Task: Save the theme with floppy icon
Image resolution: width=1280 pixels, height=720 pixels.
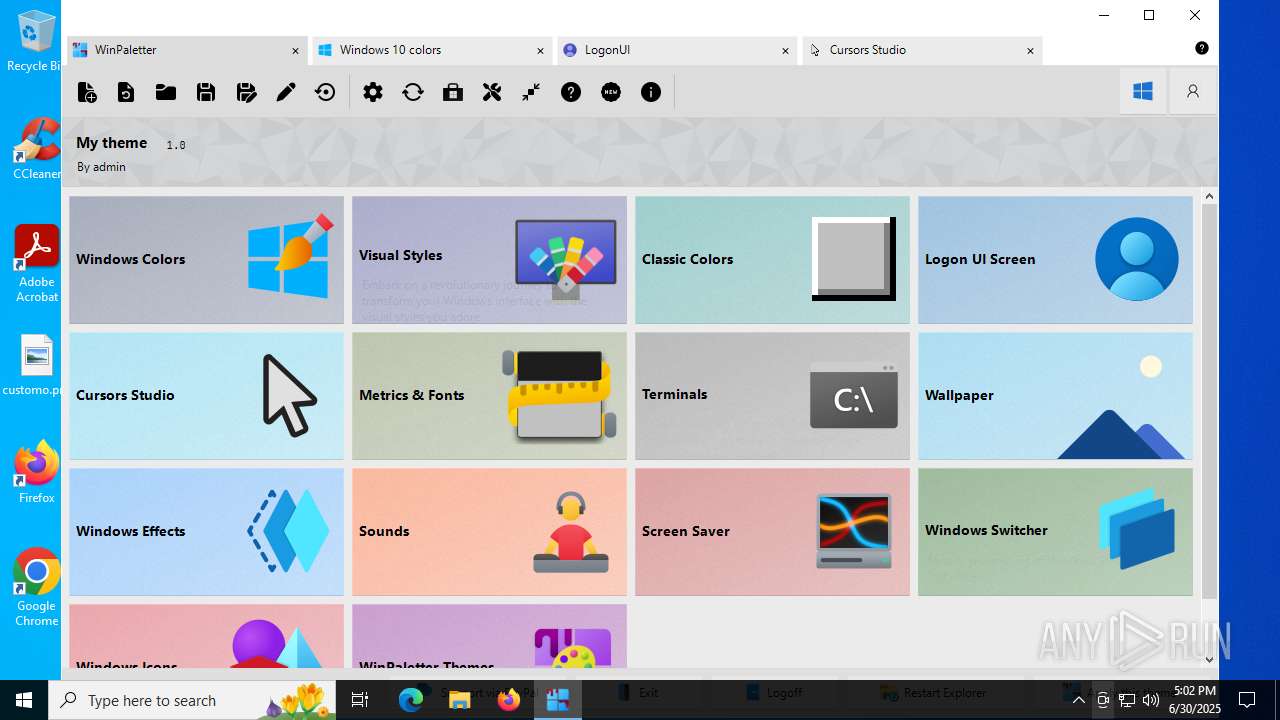Action: tap(206, 92)
